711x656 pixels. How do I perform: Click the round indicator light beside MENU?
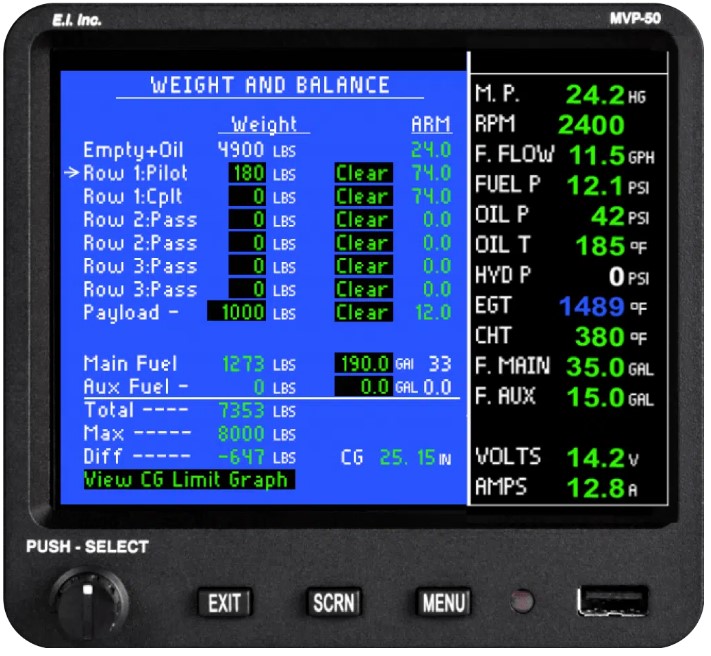(521, 602)
